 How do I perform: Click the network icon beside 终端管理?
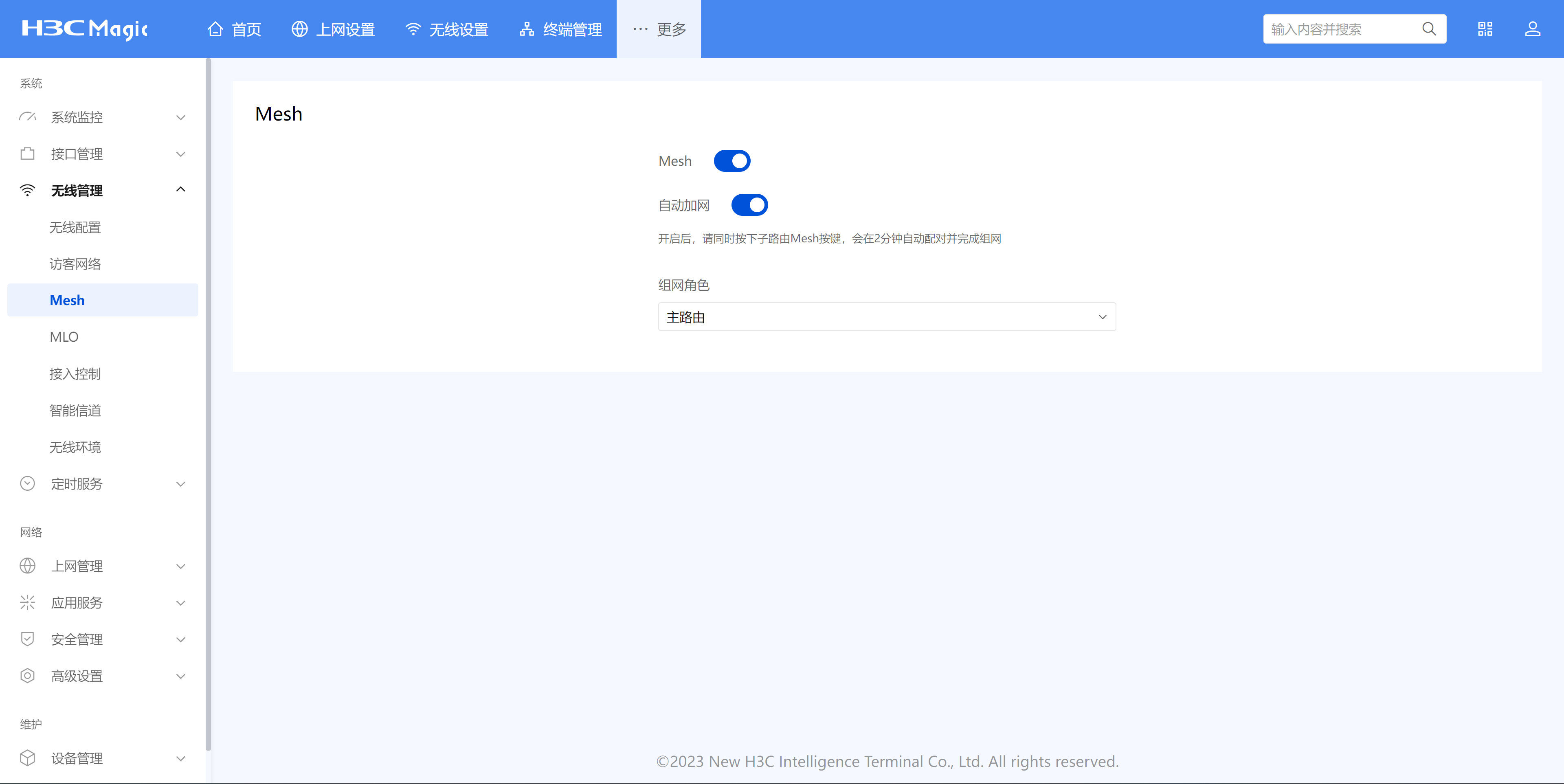[x=526, y=29]
